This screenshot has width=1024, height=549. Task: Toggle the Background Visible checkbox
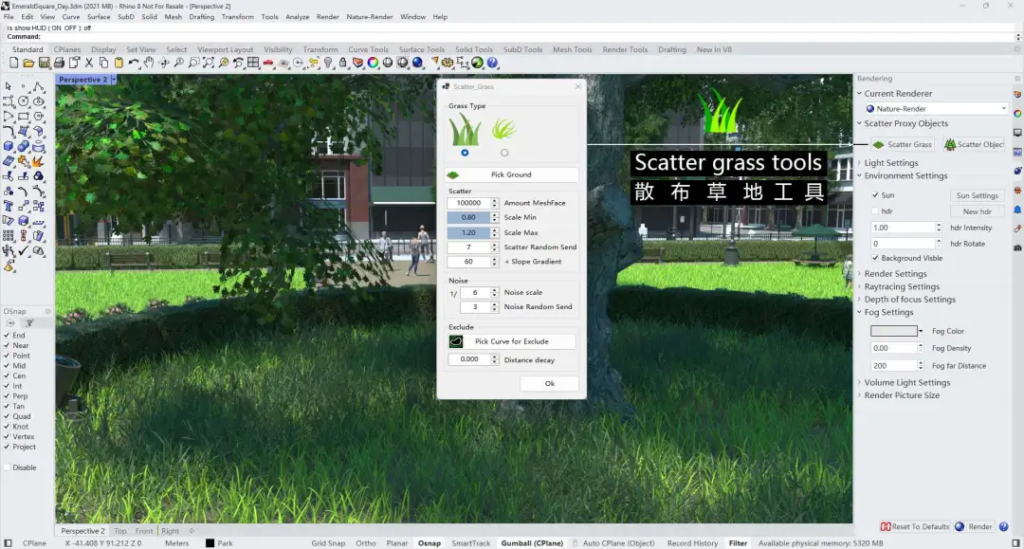coord(875,258)
